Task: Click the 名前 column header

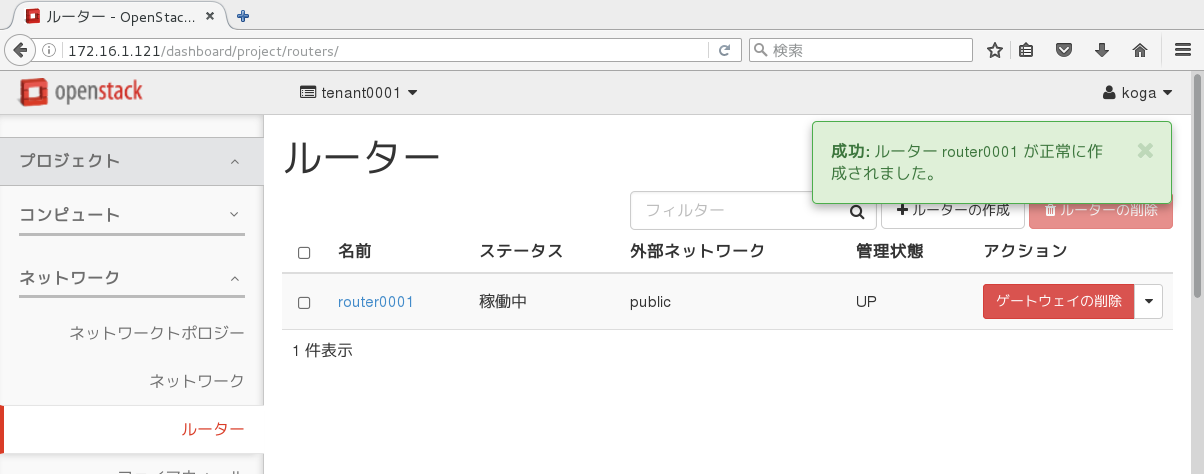Action: click(x=355, y=251)
